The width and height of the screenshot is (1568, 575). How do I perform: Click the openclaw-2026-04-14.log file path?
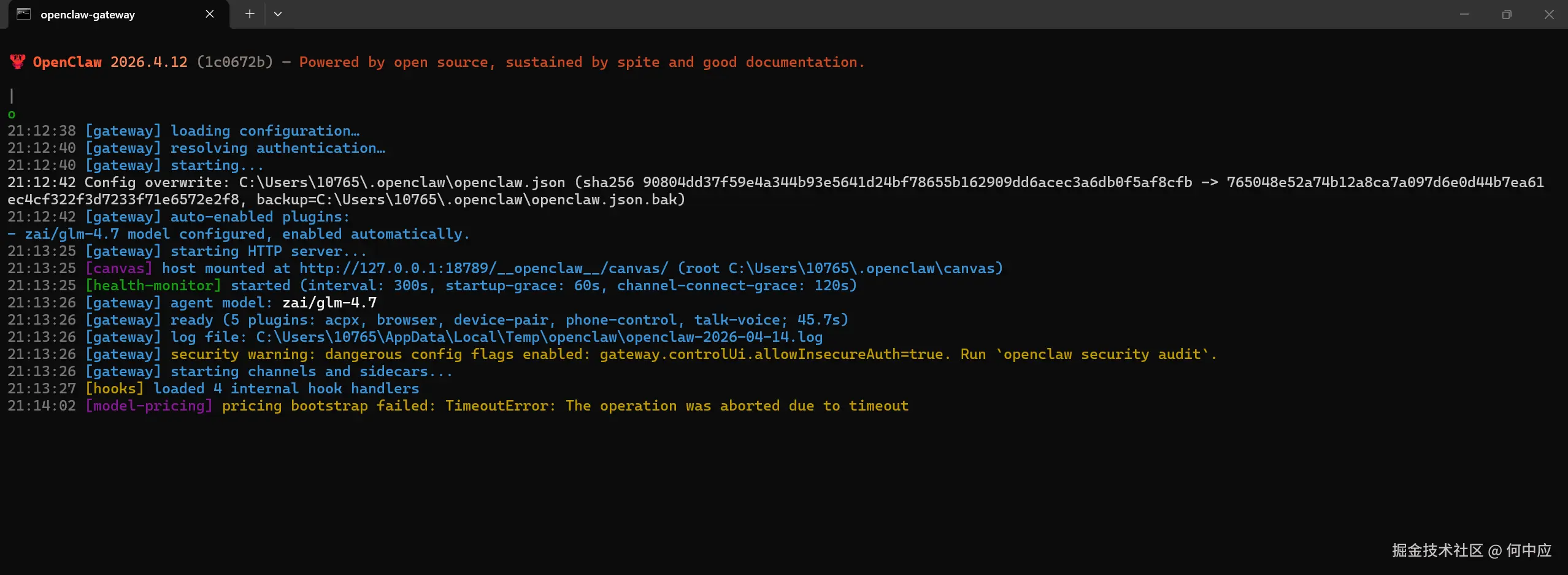click(539, 337)
